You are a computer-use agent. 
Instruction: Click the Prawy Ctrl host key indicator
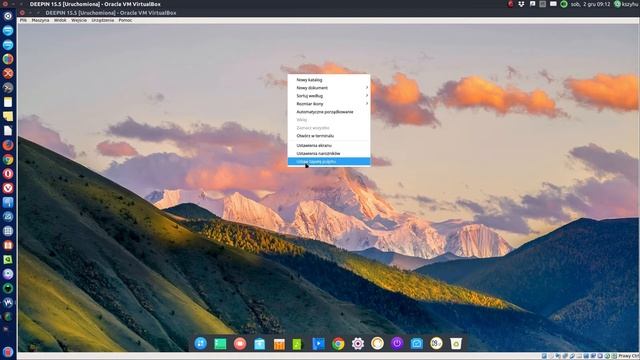point(628,356)
